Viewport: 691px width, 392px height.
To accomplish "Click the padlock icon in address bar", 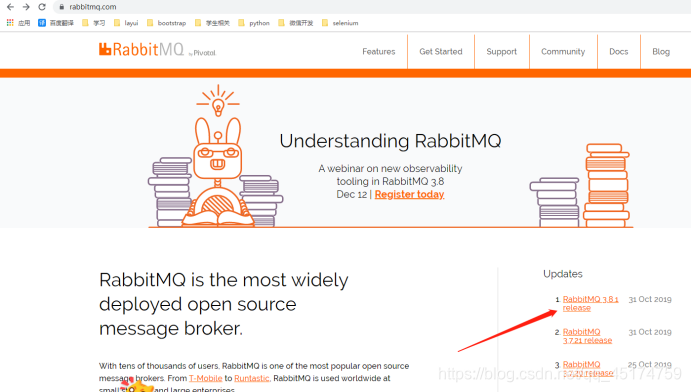I will 62,7.
